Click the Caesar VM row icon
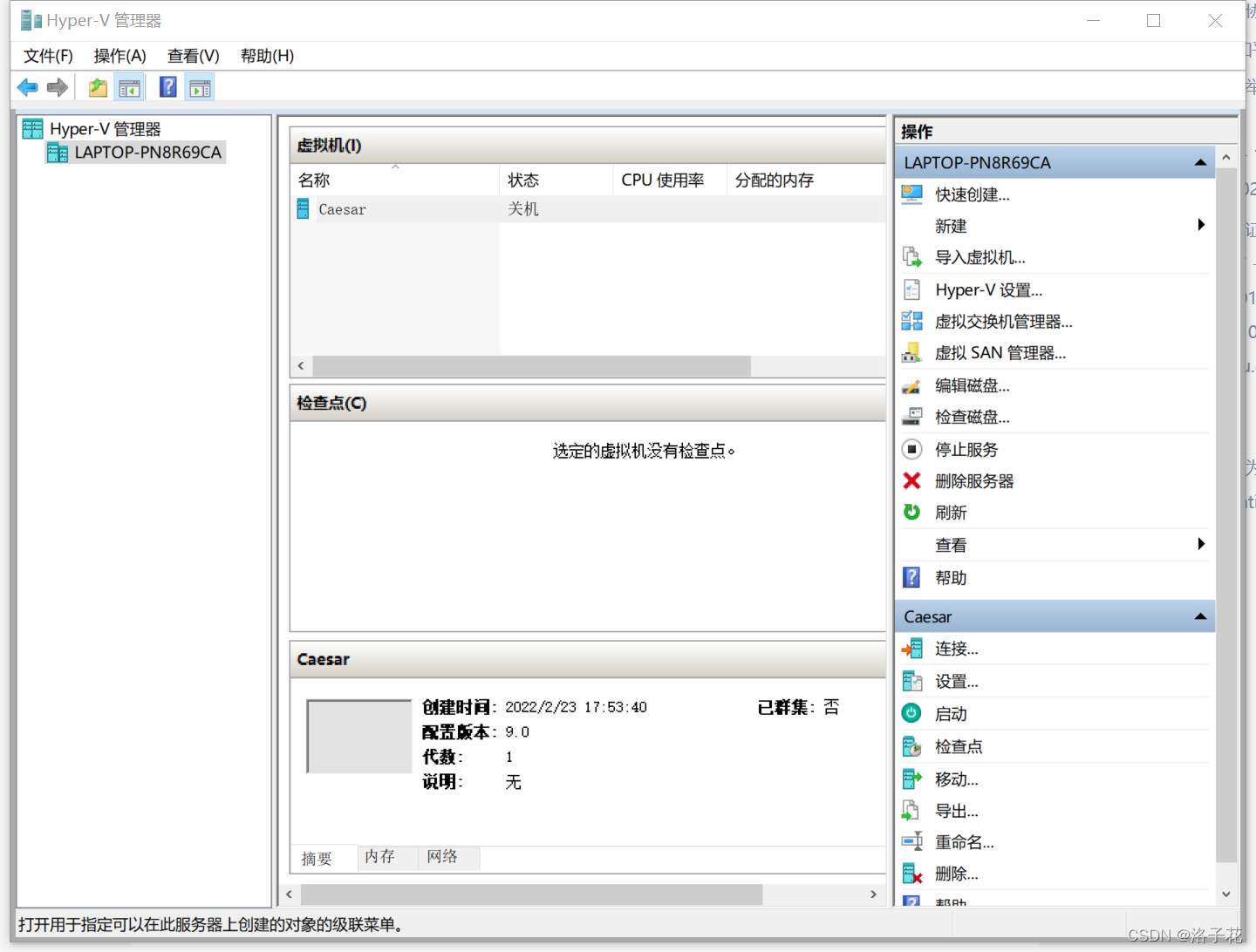 pos(303,209)
